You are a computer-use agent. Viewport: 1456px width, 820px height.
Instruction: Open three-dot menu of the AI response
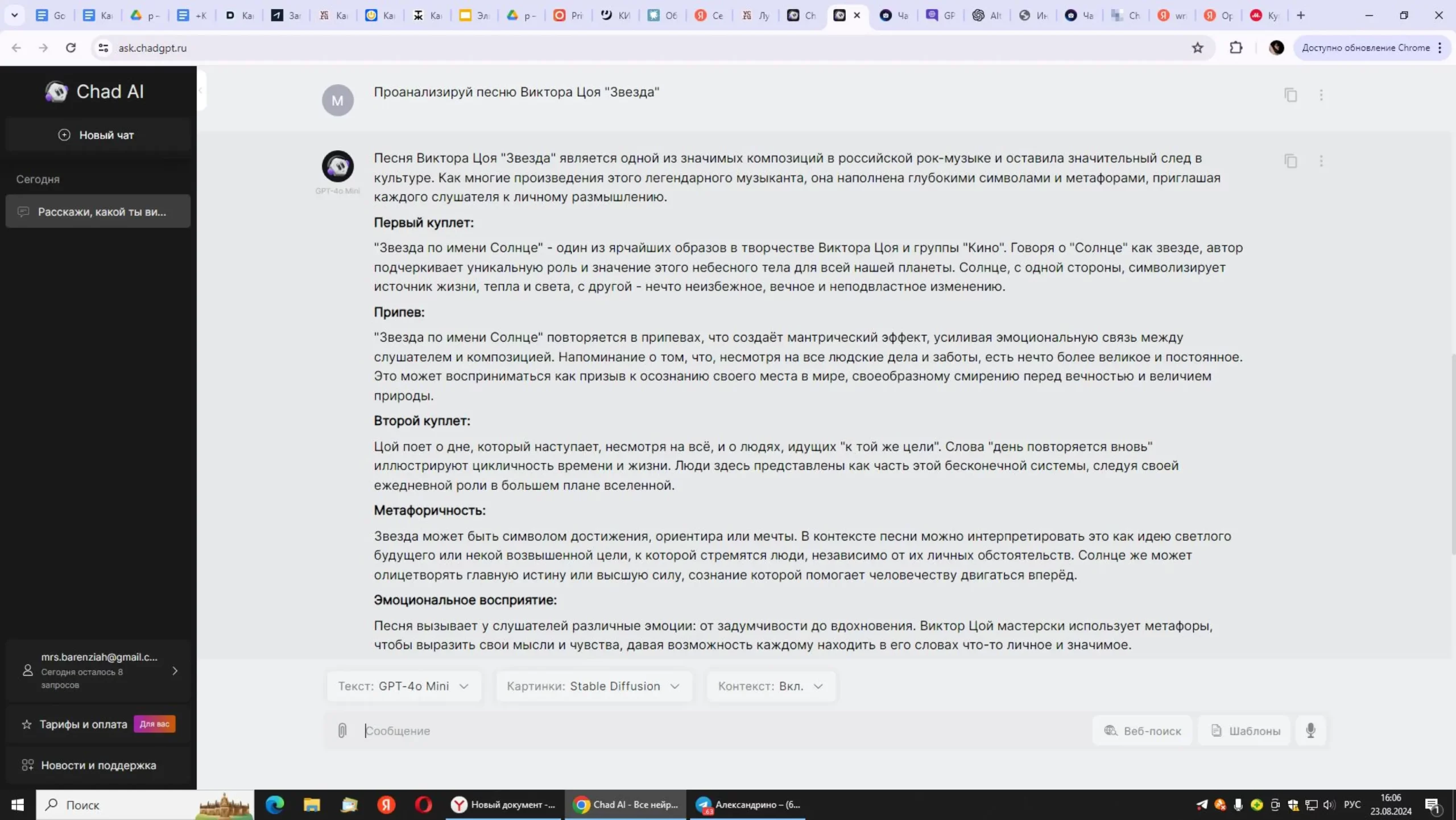1321,161
